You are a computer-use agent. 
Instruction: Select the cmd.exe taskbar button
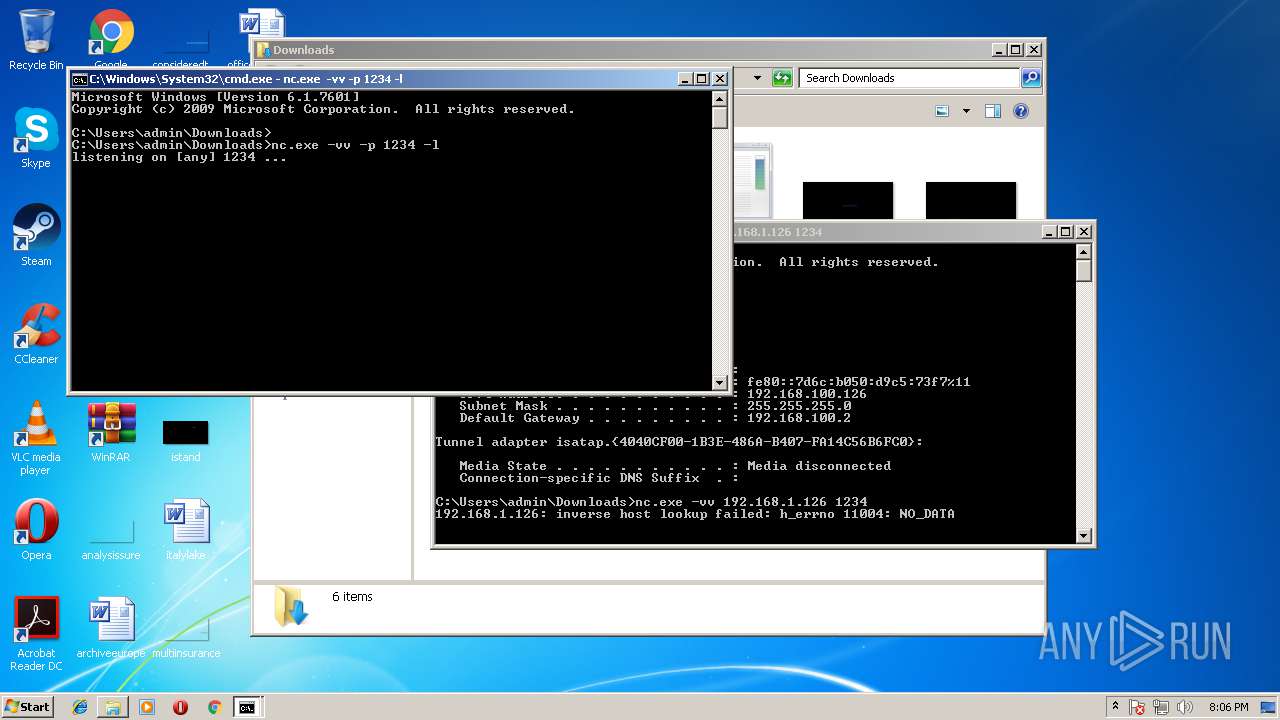tap(247, 707)
